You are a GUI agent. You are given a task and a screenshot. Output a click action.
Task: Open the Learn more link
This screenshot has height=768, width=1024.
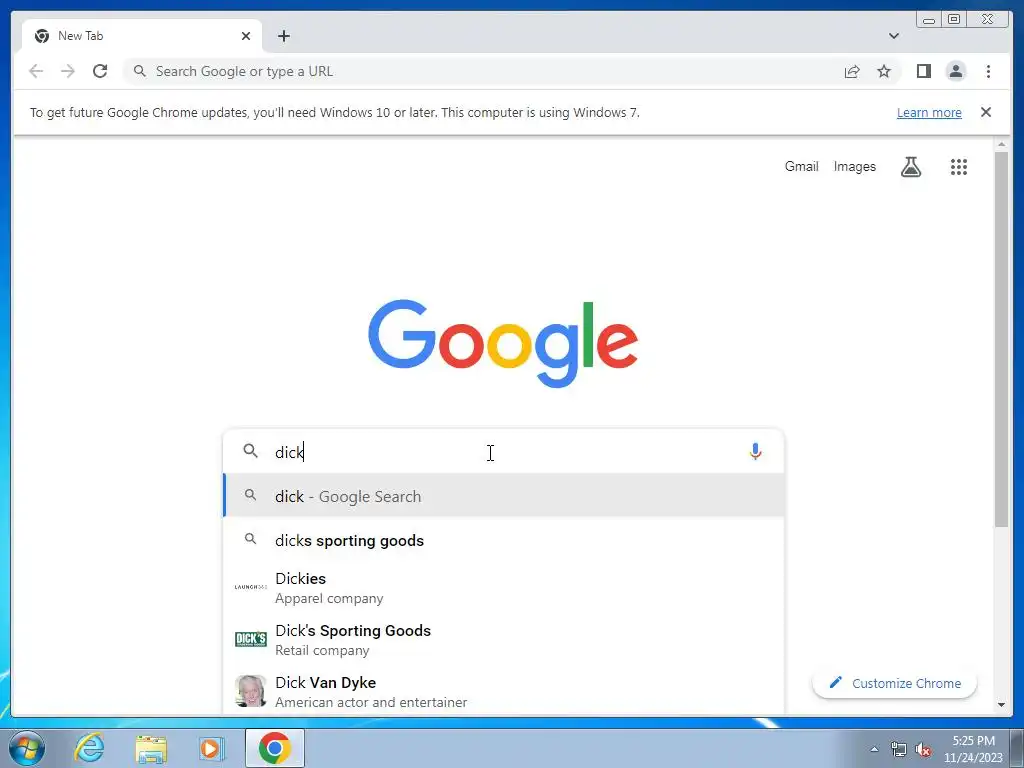pos(929,112)
